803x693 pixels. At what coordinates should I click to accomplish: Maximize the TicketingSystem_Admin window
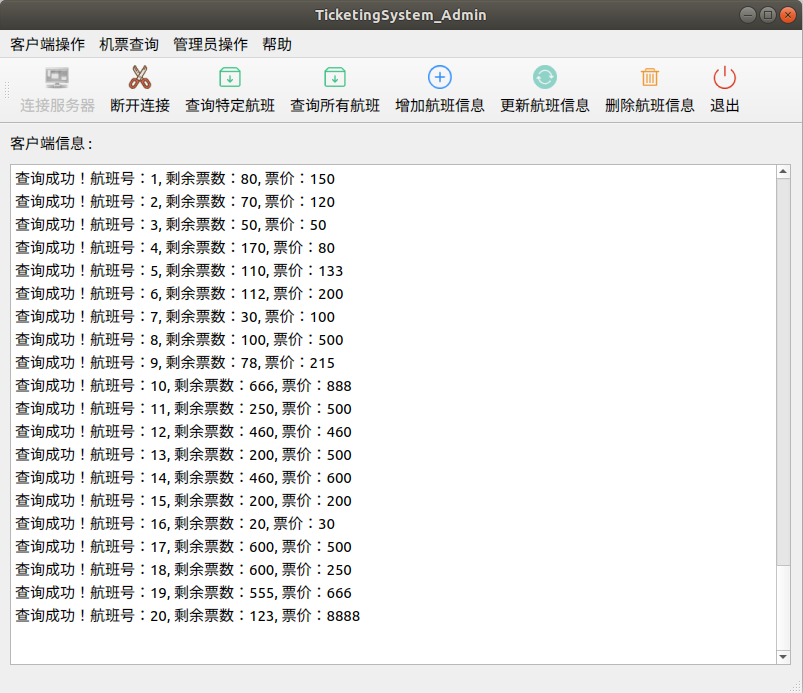[x=768, y=15]
